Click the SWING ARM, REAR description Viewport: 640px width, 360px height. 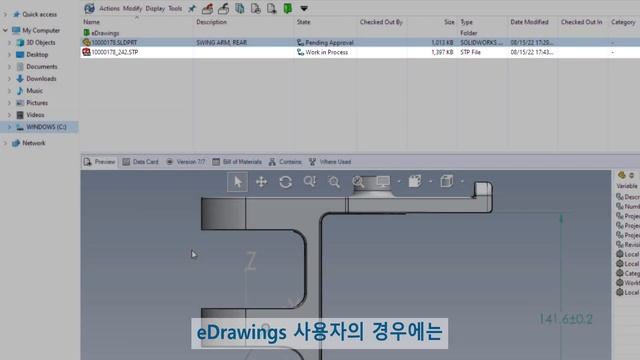pos(222,42)
